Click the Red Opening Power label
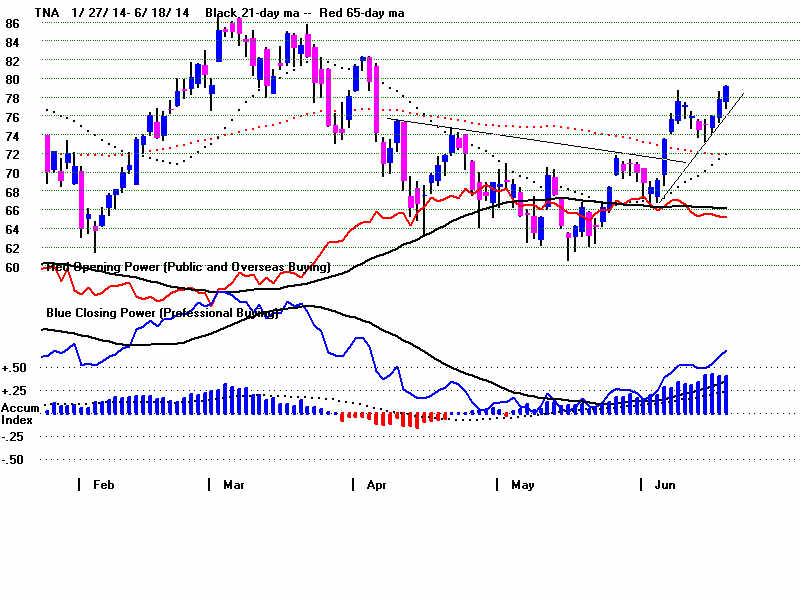The image size is (800, 600). tap(188, 267)
